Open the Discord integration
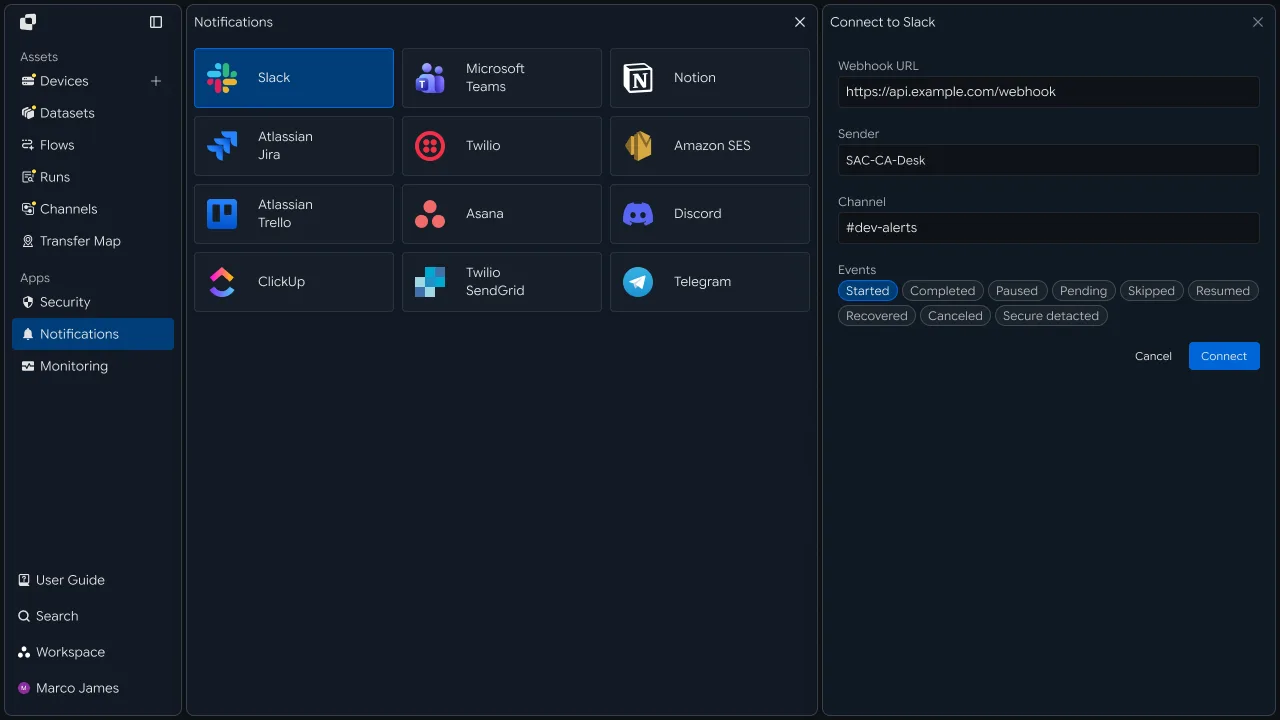1280x720 pixels. pyautogui.click(x=710, y=214)
